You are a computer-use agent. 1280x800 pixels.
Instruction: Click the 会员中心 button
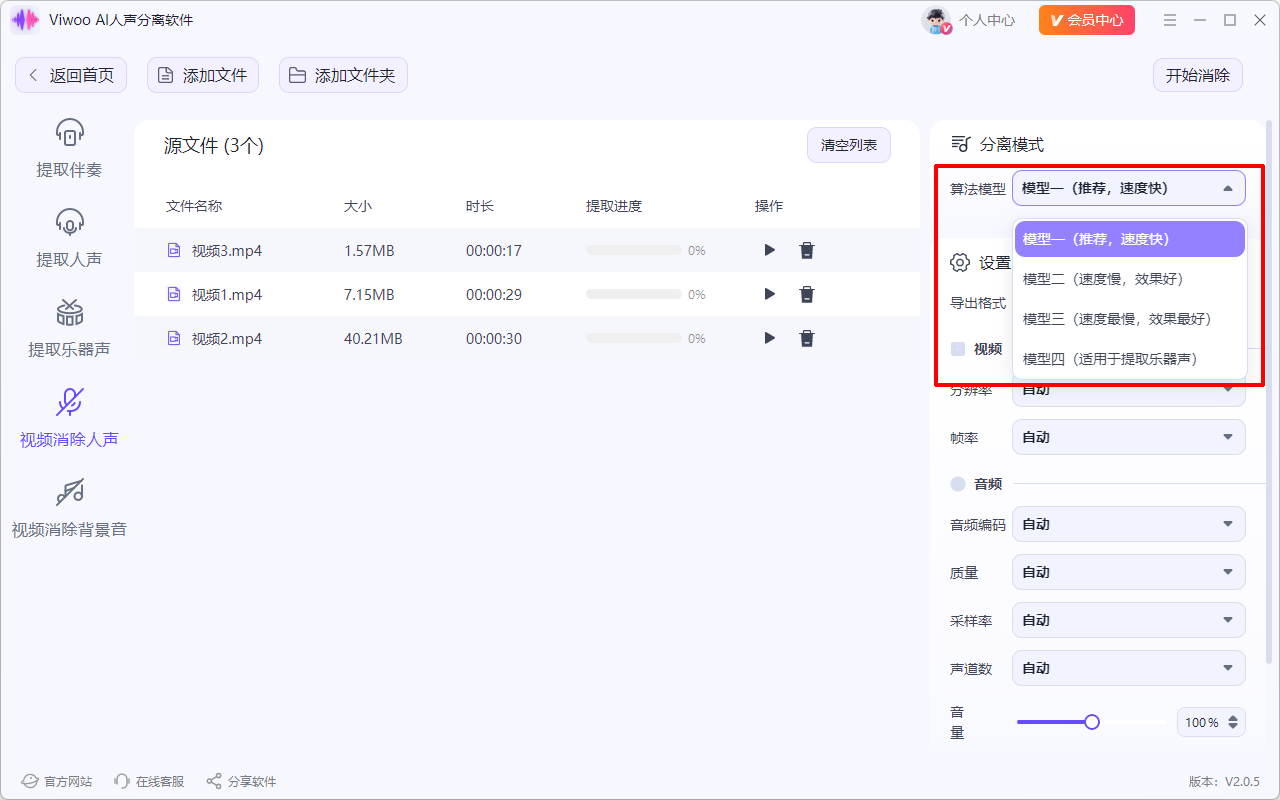tap(1087, 20)
